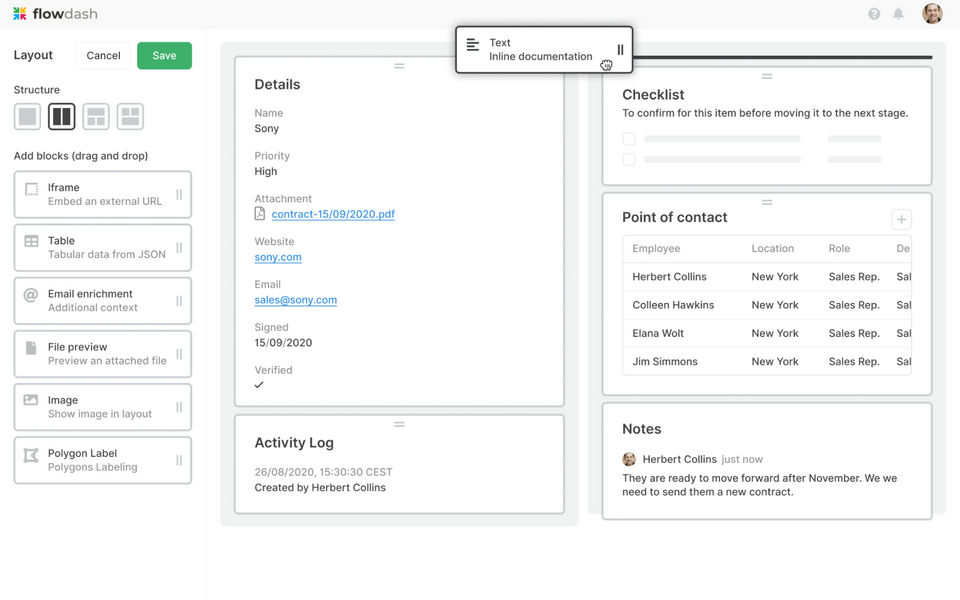Click the Verified checkmark in Details
The height and width of the screenshot is (600, 960).
click(x=259, y=385)
